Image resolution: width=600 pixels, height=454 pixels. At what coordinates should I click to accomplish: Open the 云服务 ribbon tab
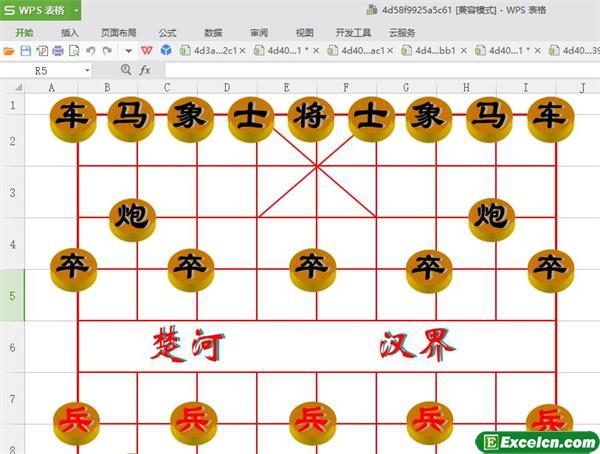point(402,33)
